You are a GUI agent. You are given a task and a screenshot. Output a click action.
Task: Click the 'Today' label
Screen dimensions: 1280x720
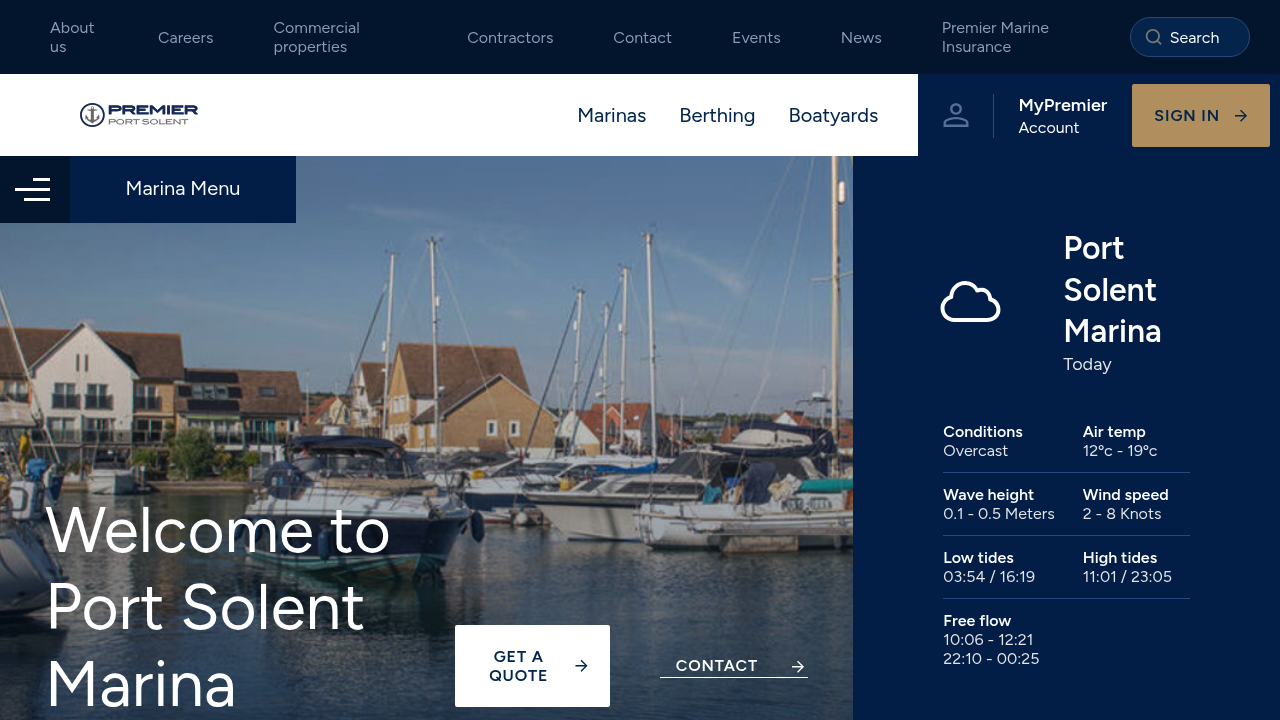click(1087, 364)
